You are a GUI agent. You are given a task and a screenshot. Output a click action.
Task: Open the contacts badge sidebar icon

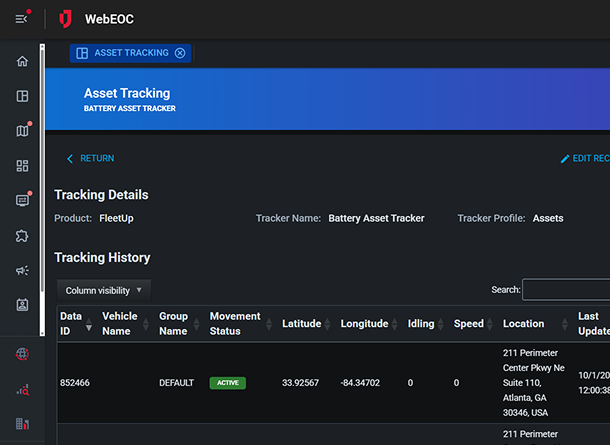[x=22, y=304]
